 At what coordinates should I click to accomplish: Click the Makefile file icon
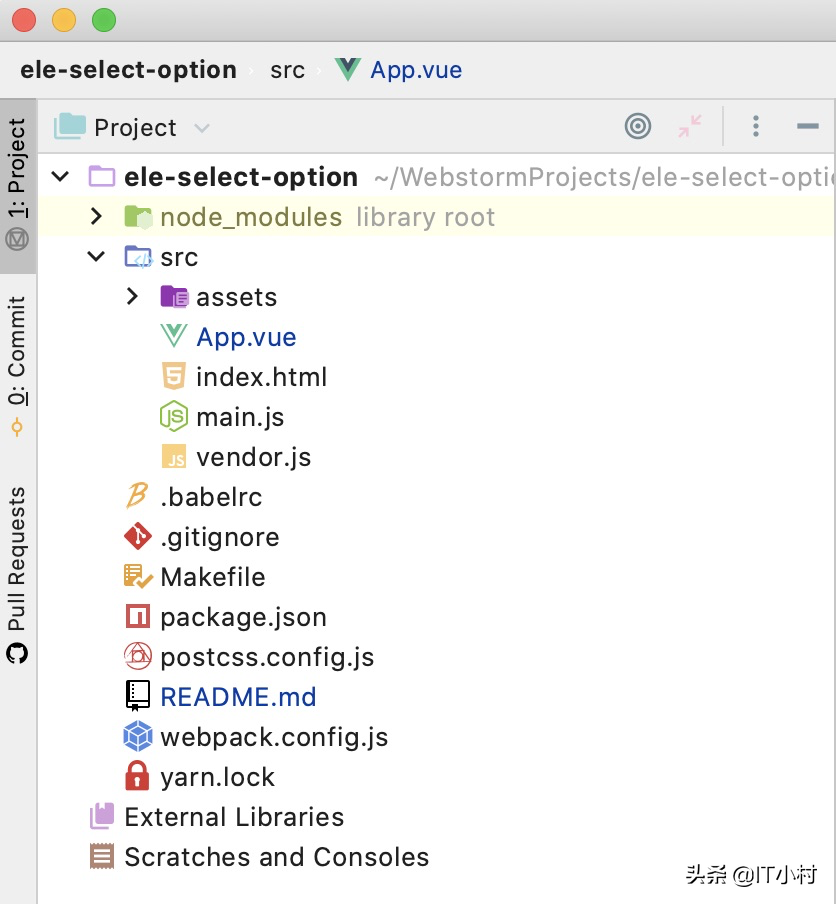(x=138, y=577)
